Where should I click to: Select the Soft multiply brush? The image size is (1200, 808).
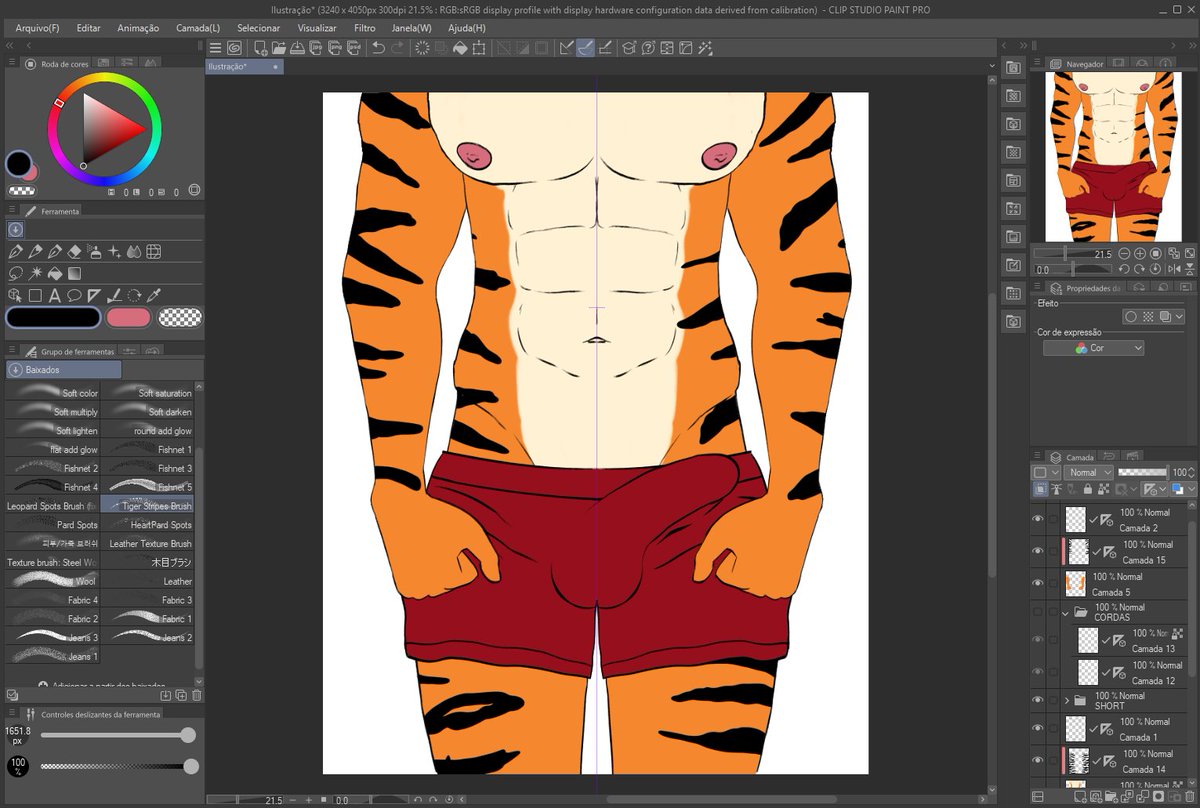point(53,412)
